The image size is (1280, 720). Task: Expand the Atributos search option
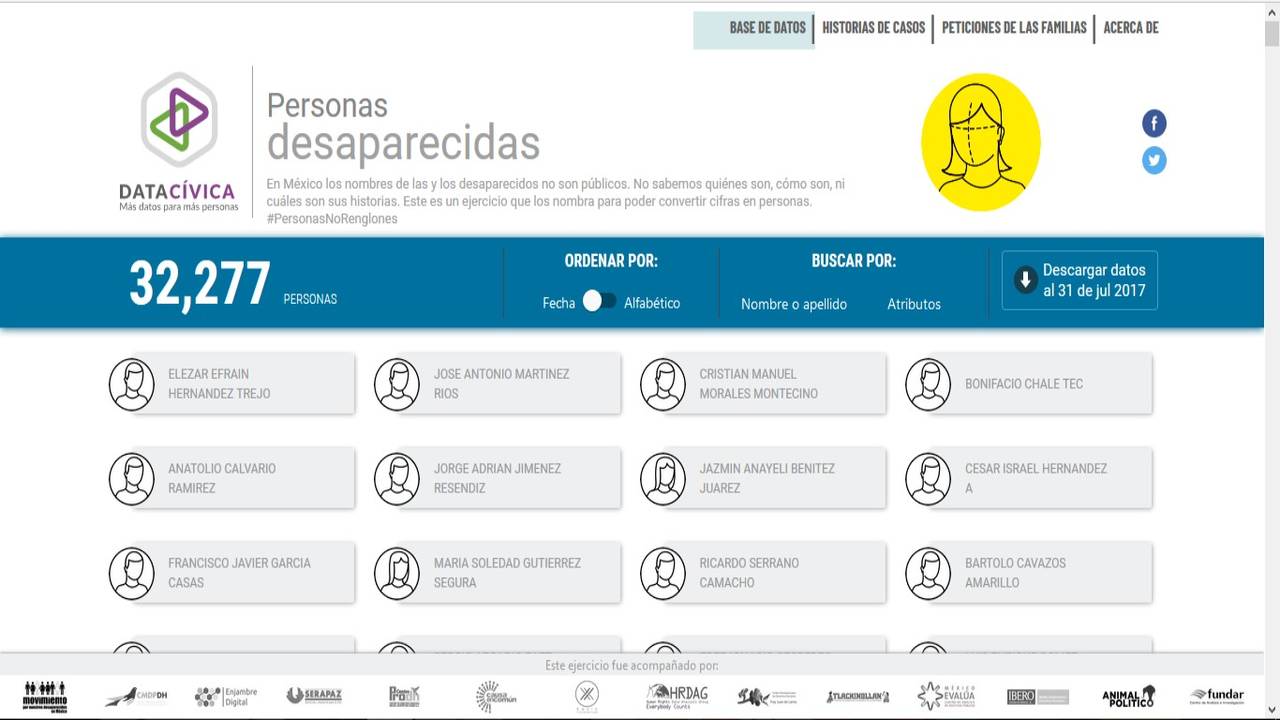(913, 304)
